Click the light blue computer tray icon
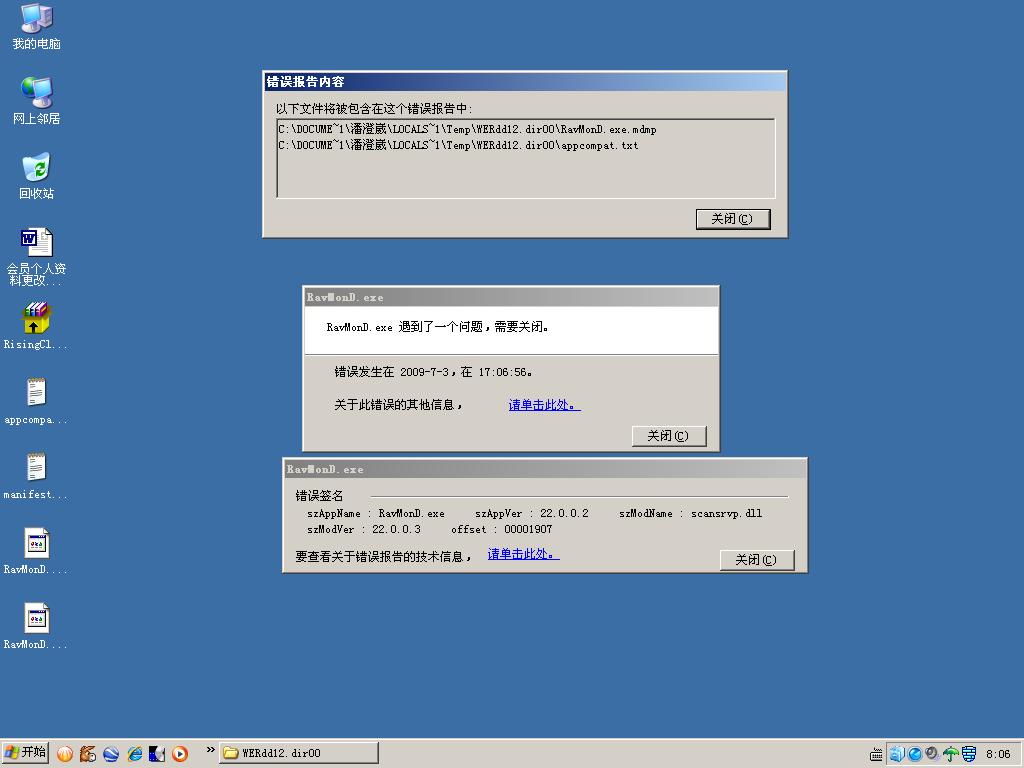The image size is (1024, 768). [x=897, y=754]
